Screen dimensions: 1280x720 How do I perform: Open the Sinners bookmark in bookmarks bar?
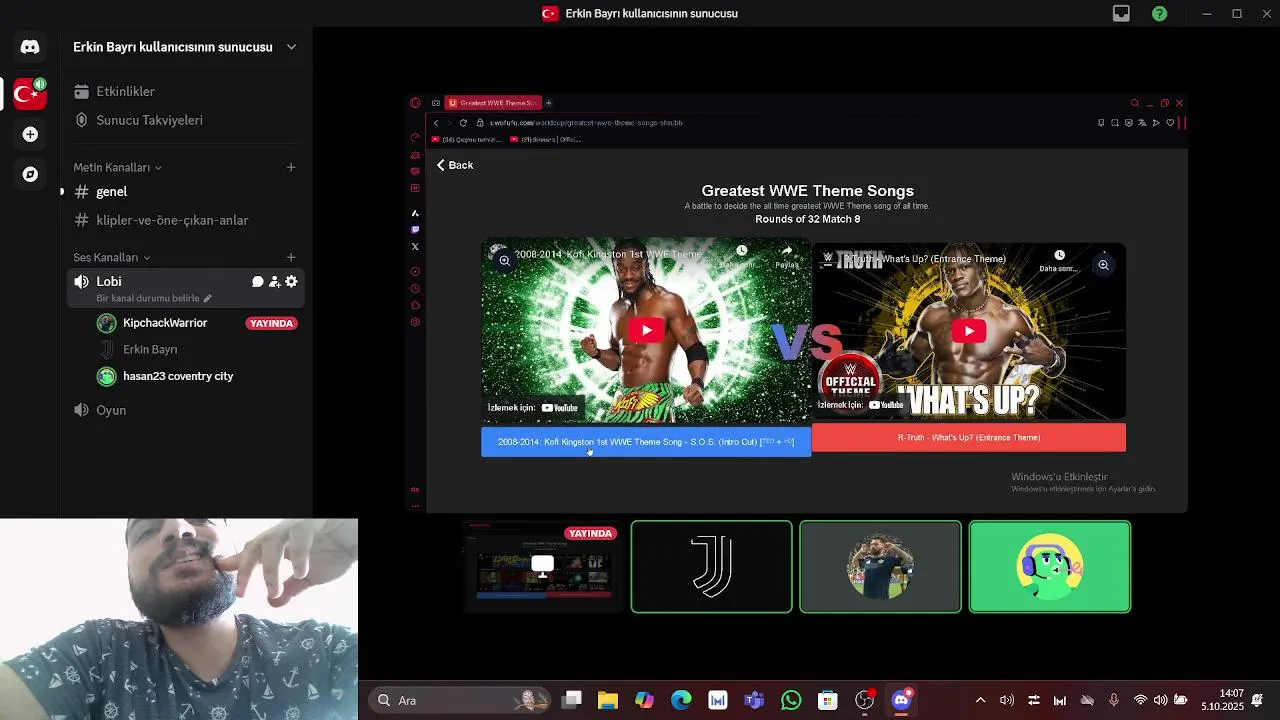pyautogui.click(x=545, y=139)
